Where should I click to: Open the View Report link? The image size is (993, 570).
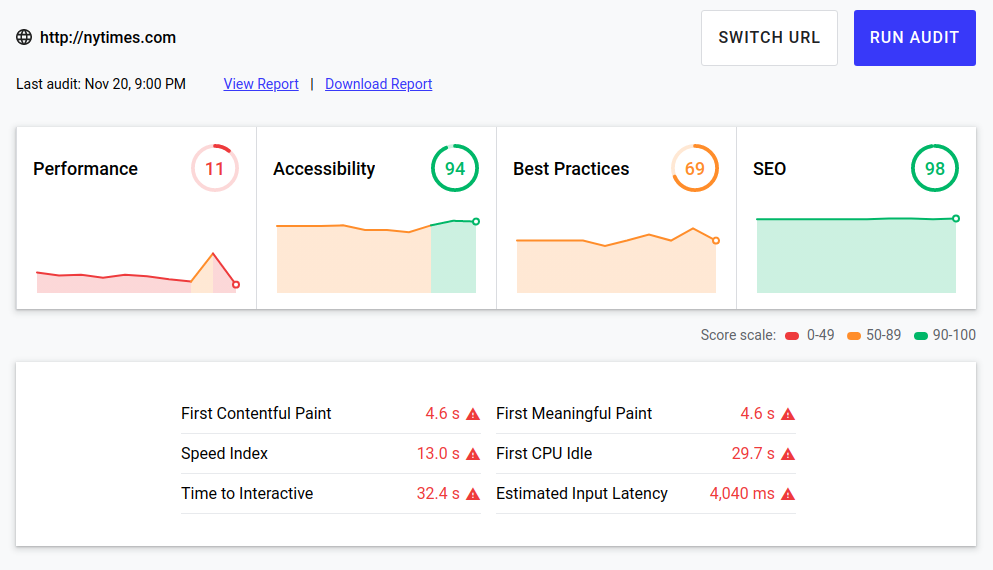pos(261,84)
